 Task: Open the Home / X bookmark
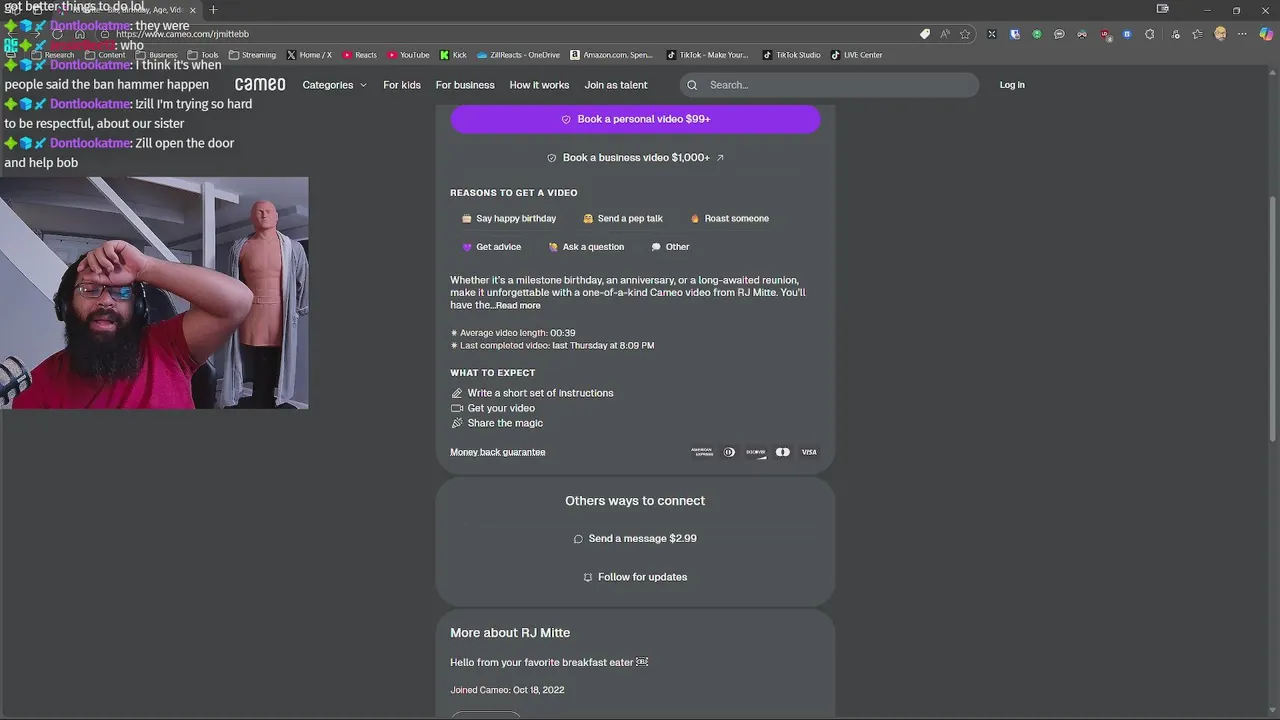[309, 55]
